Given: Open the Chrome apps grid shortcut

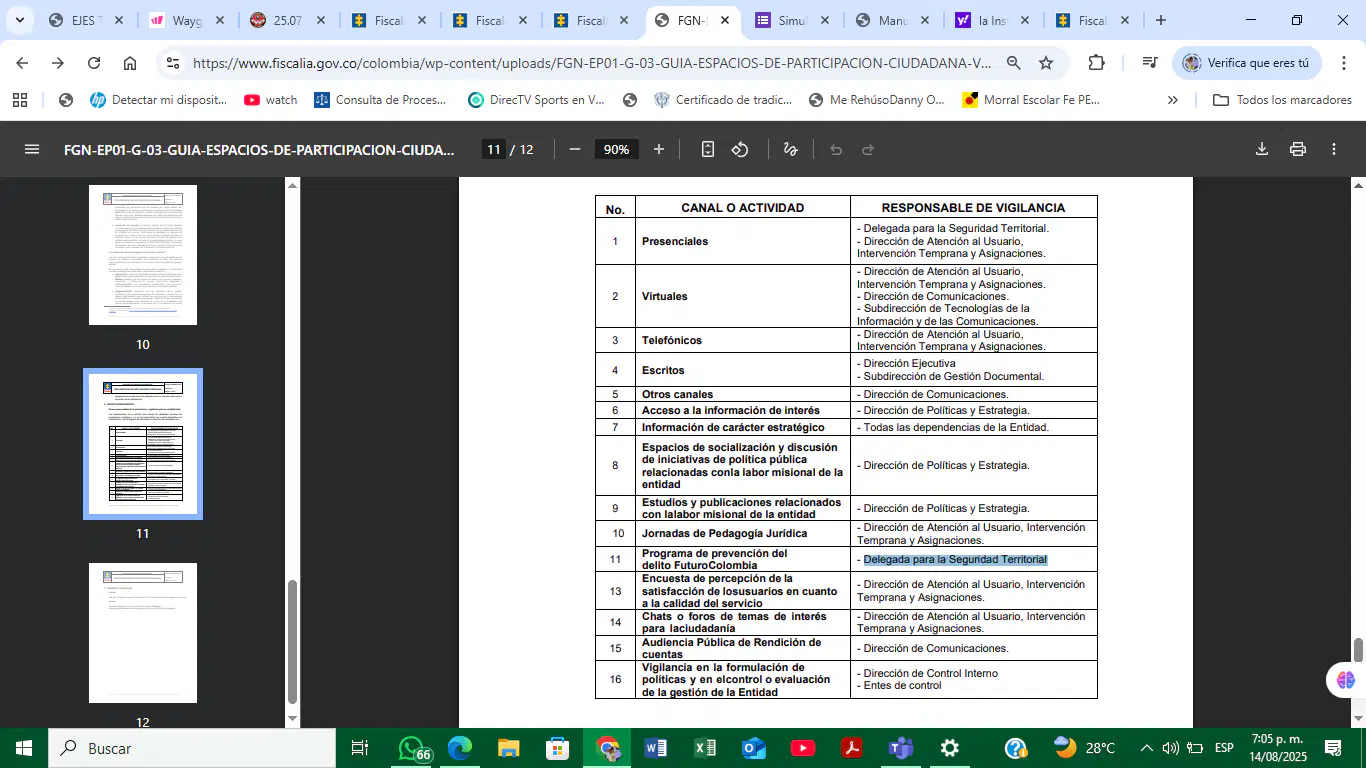Looking at the screenshot, I should [20, 100].
